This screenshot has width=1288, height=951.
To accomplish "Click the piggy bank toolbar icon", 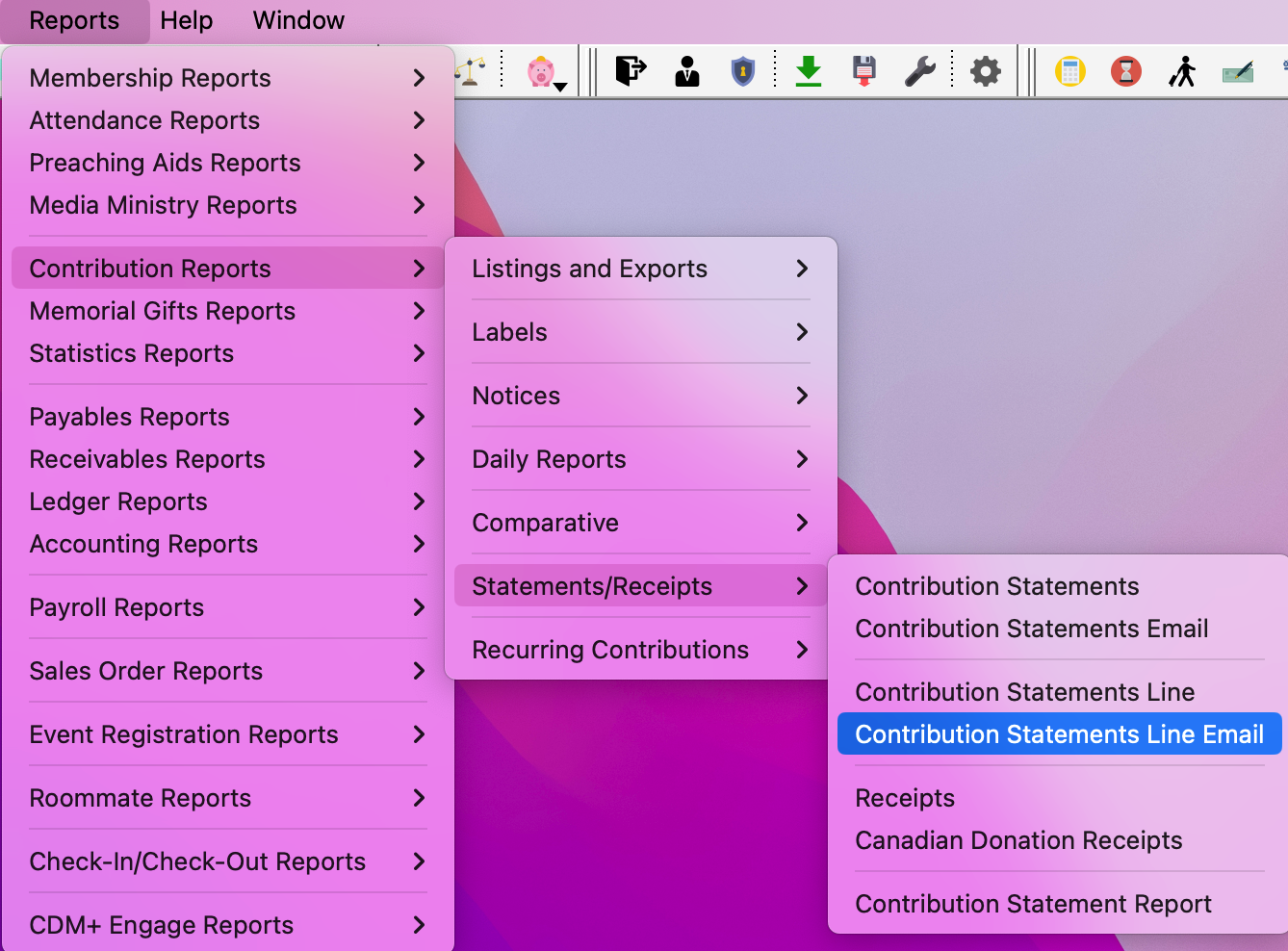I will coord(541,71).
